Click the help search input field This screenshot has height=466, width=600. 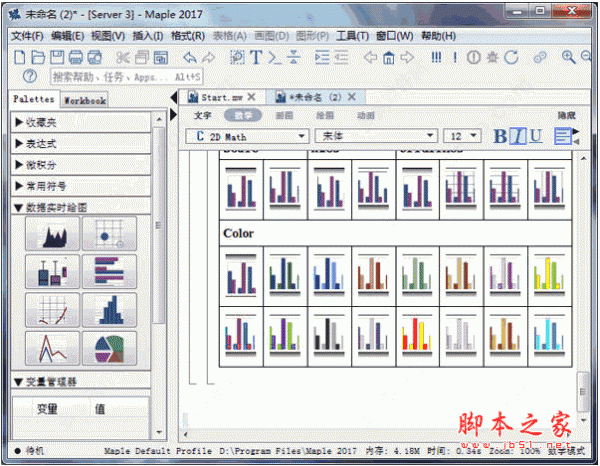(x=126, y=77)
